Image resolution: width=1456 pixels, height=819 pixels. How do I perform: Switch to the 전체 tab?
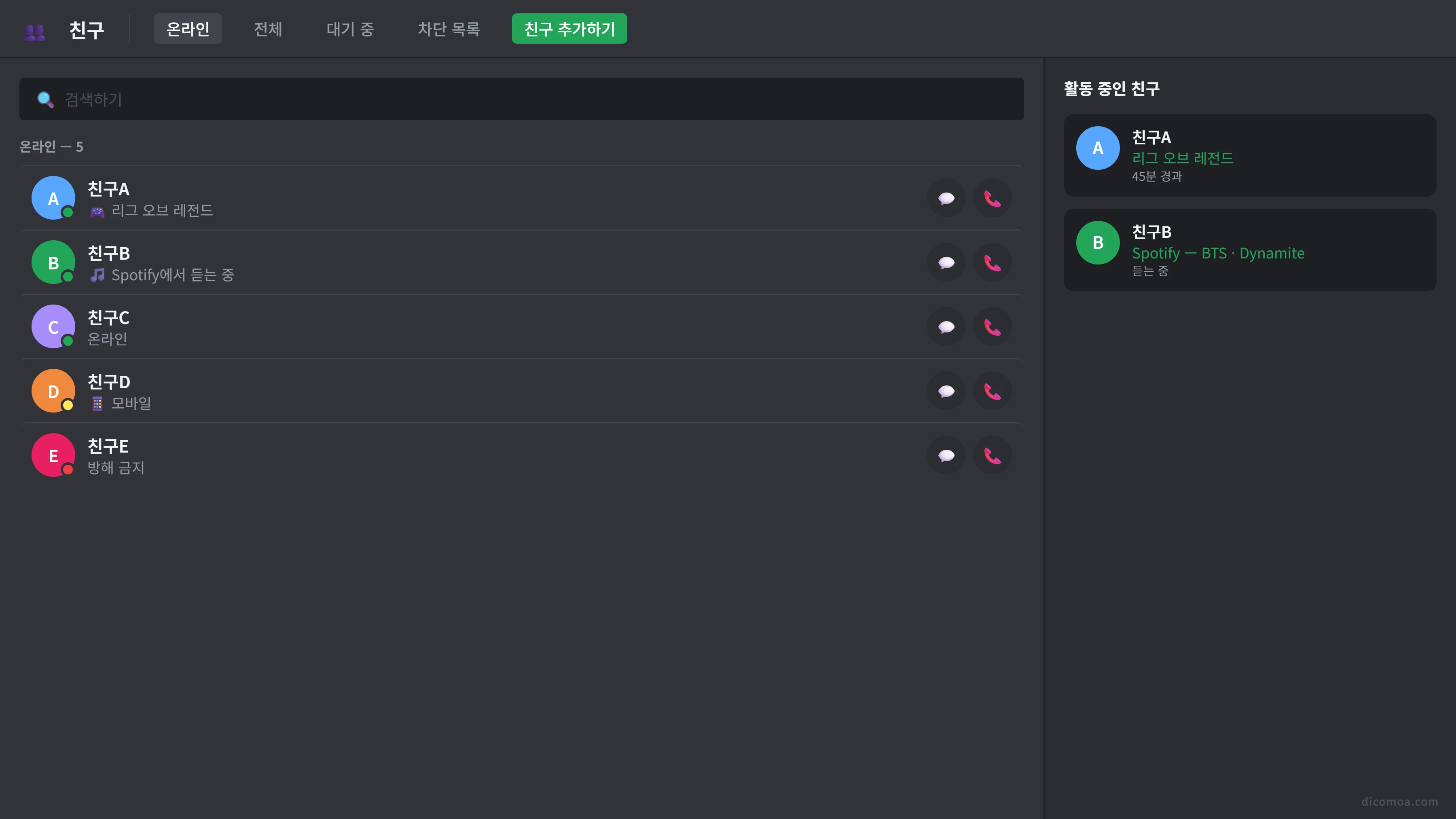pyautogui.click(x=268, y=29)
